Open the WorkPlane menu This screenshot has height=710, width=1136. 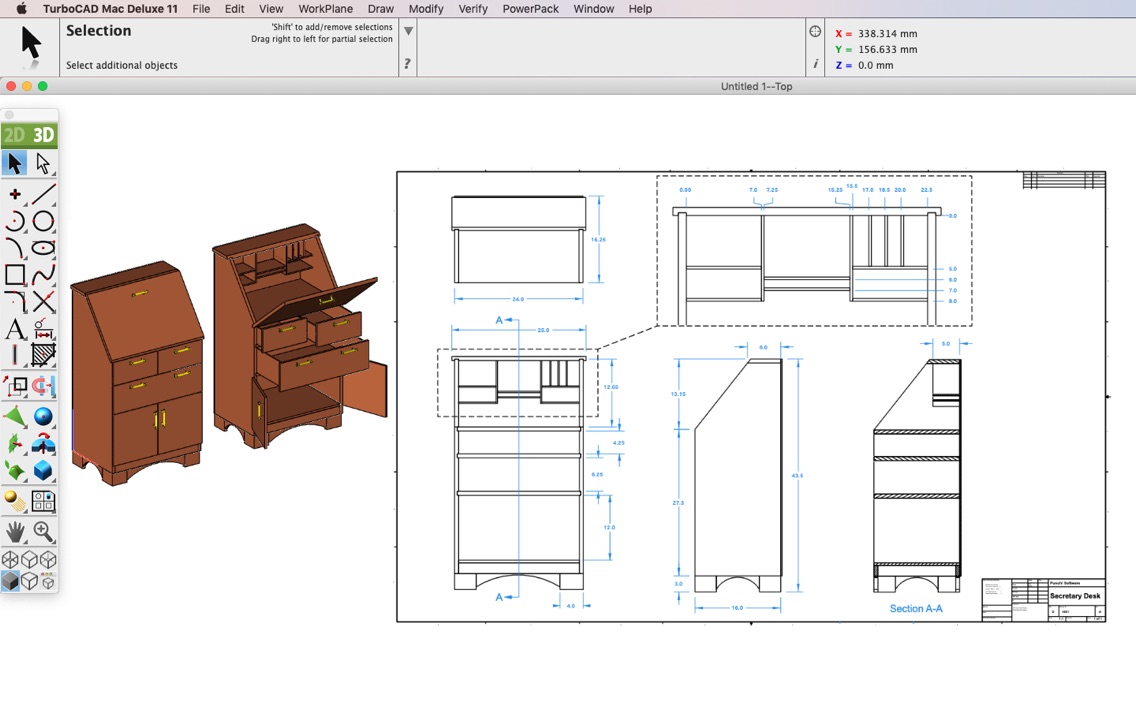[325, 9]
